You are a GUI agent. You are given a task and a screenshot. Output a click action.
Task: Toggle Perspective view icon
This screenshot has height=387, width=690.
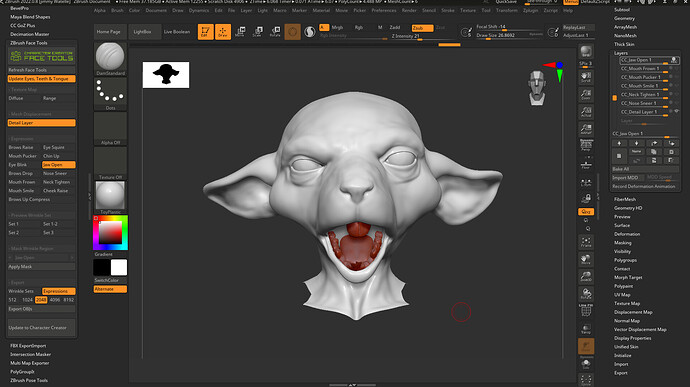click(x=586, y=146)
